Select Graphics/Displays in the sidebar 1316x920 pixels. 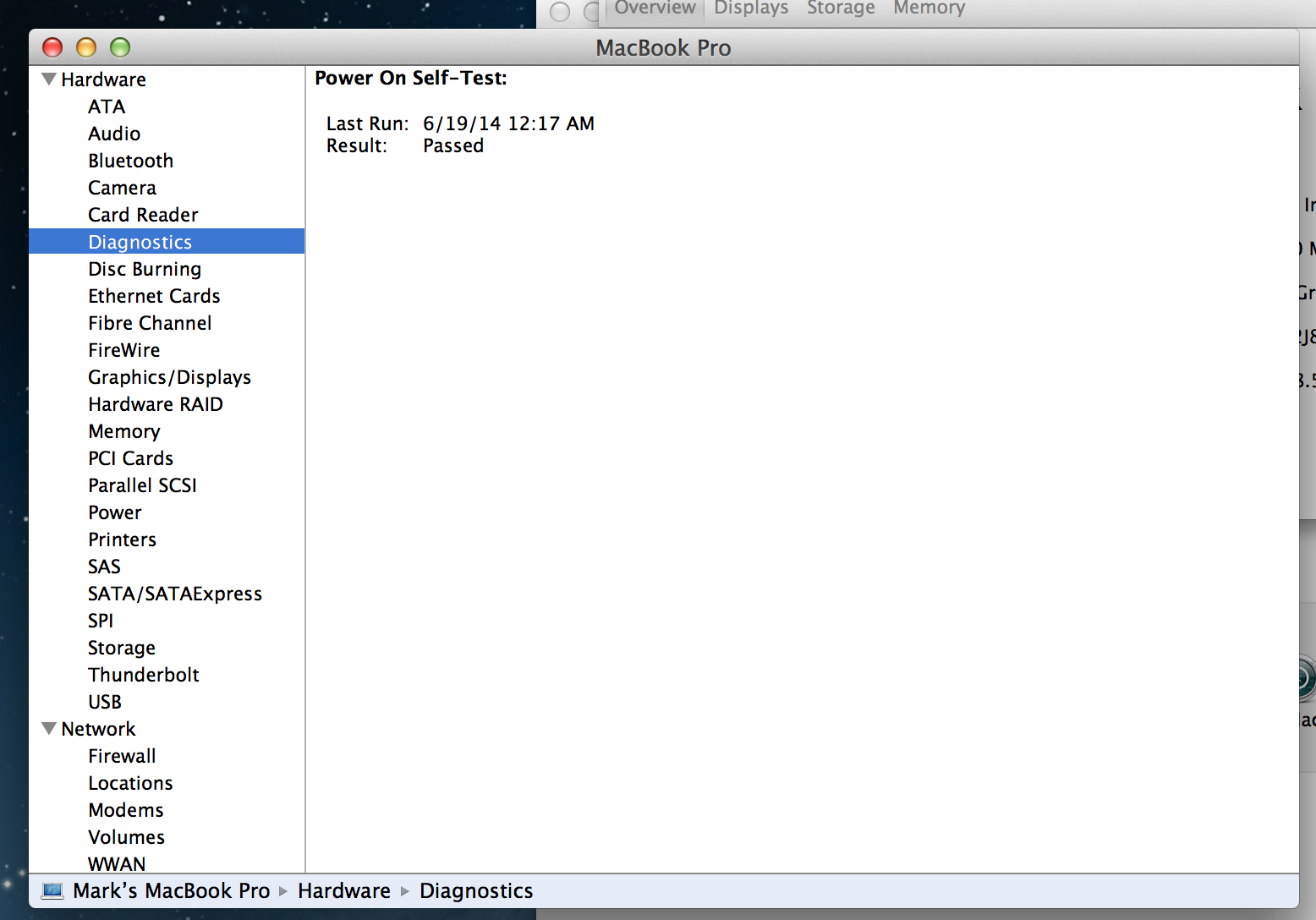pyautogui.click(x=169, y=377)
